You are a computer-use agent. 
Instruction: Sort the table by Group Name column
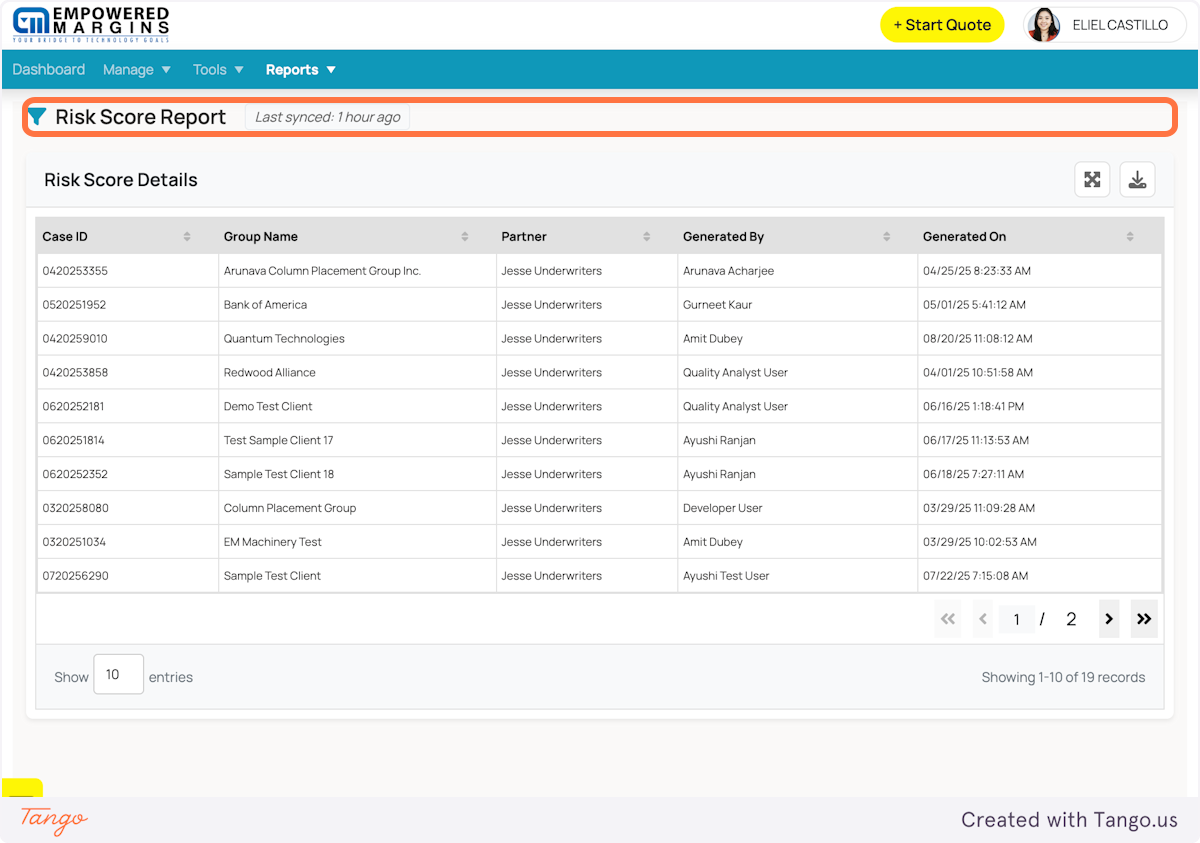pos(464,236)
